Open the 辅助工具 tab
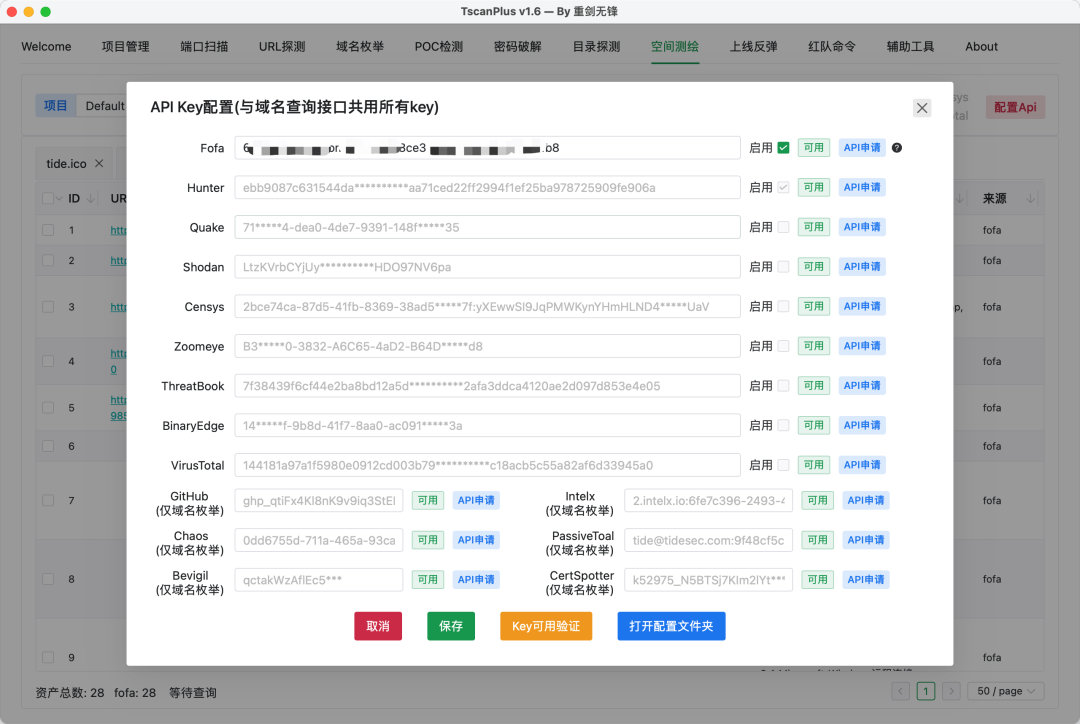 coord(911,47)
